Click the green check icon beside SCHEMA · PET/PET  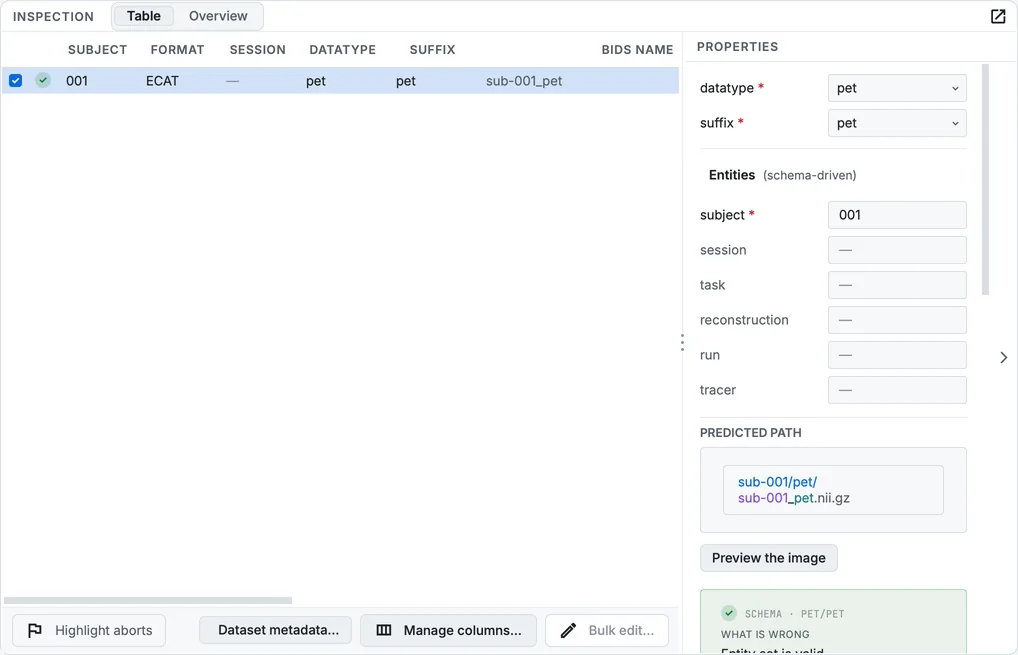tap(729, 613)
